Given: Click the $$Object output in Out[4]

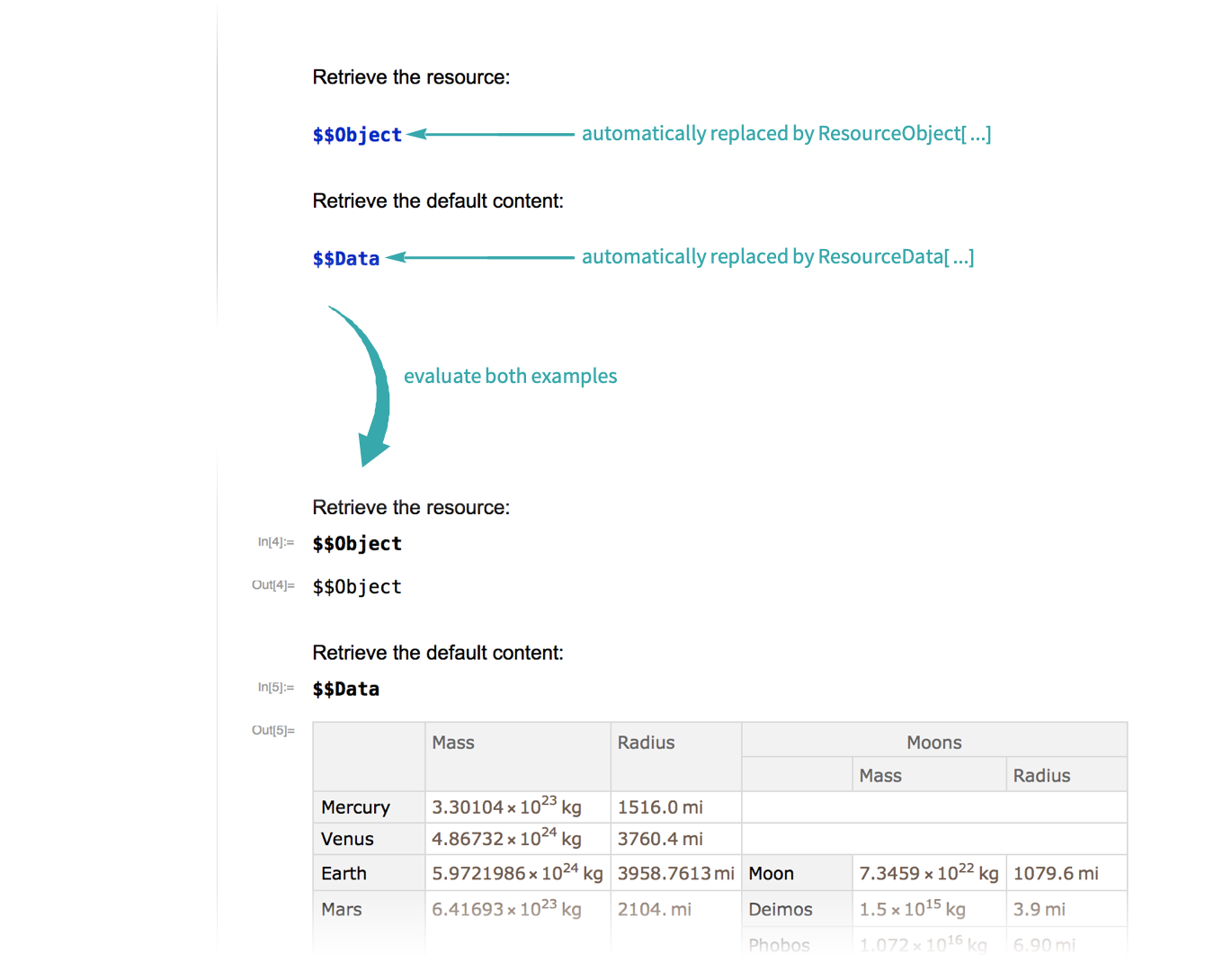Looking at the screenshot, I should coord(357,587).
